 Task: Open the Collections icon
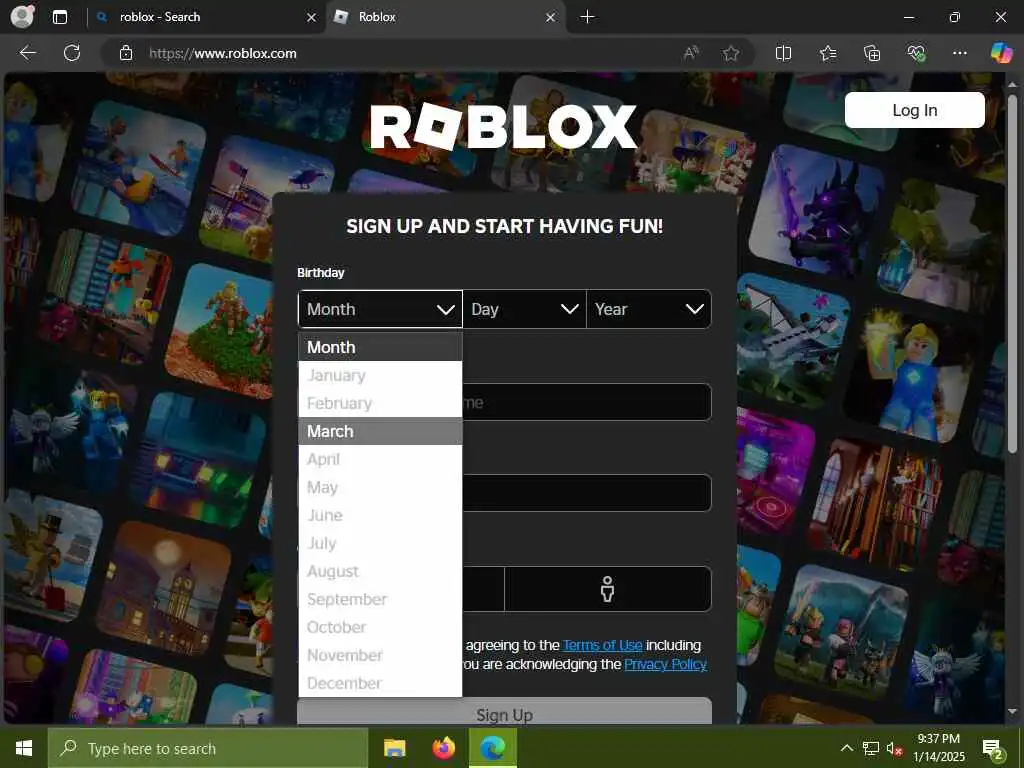point(872,54)
